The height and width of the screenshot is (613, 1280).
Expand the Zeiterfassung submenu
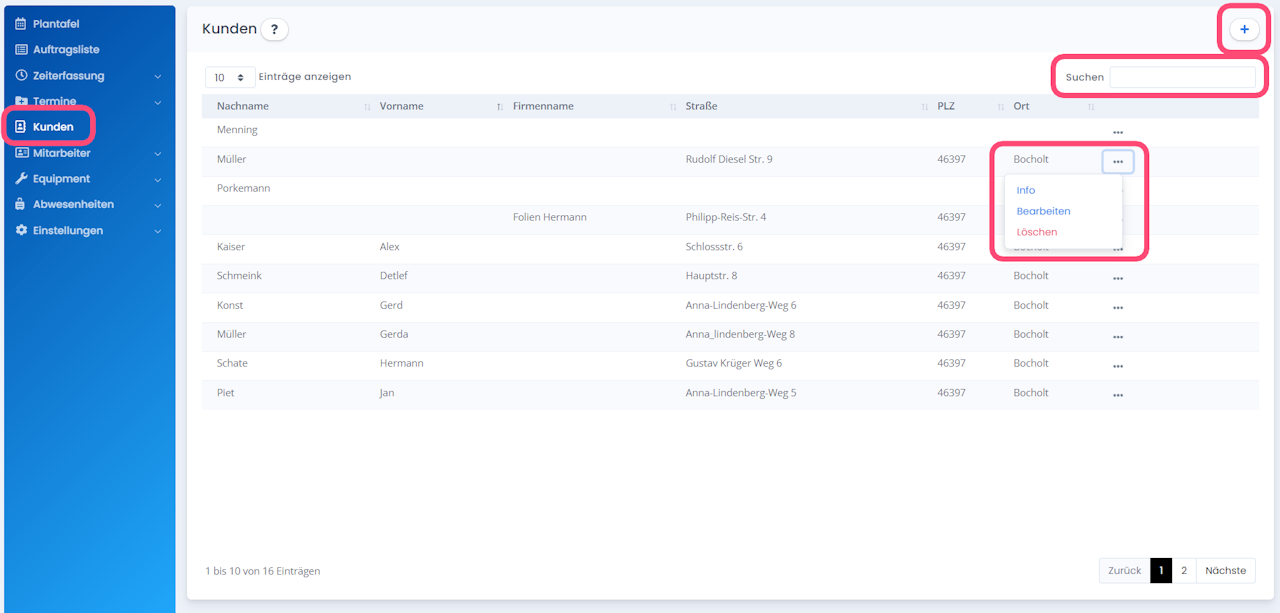click(x=158, y=76)
